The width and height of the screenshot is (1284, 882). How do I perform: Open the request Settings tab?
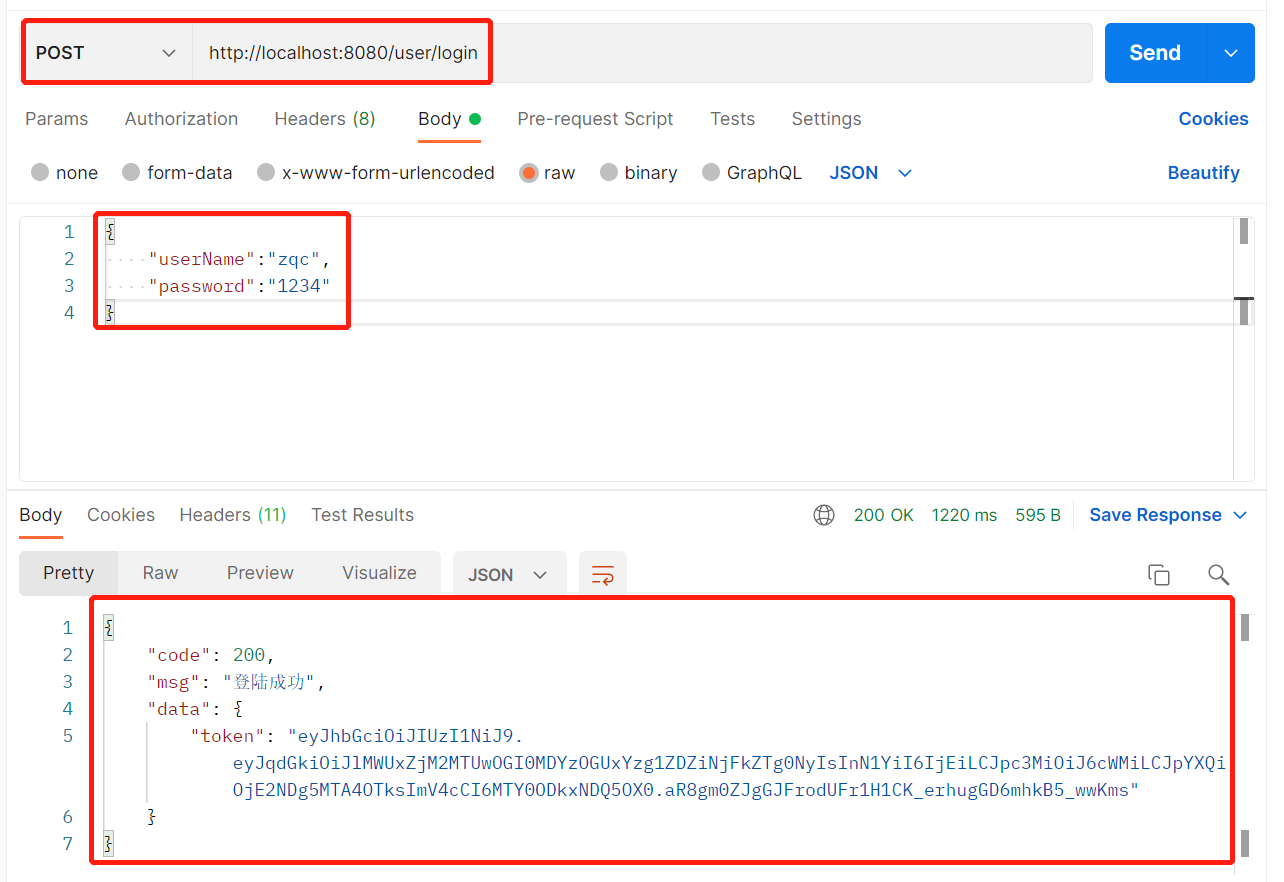(826, 119)
